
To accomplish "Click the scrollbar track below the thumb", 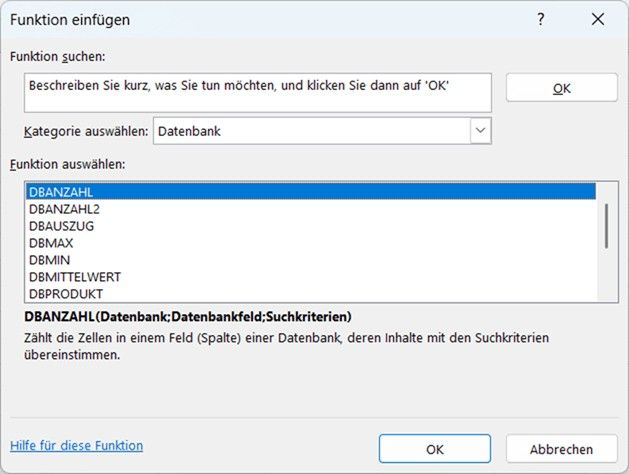I will pyautogui.click(x=606, y=275).
